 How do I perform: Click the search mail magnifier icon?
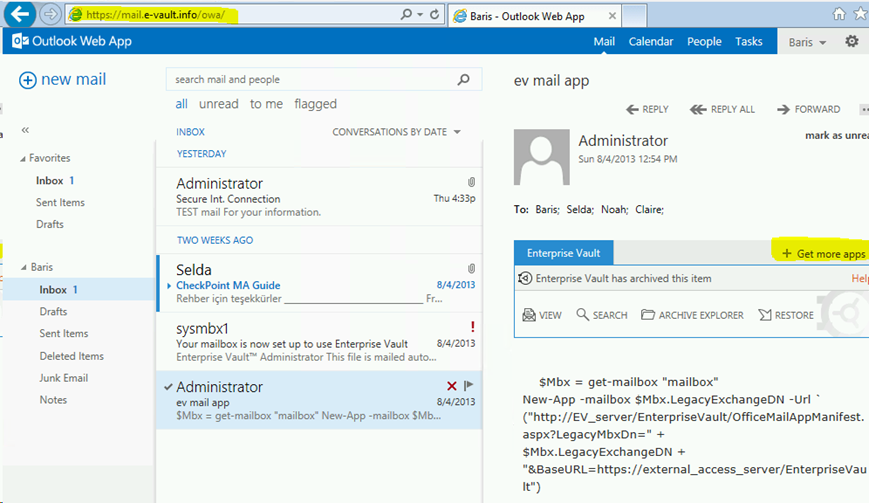[x=464, y=80]
